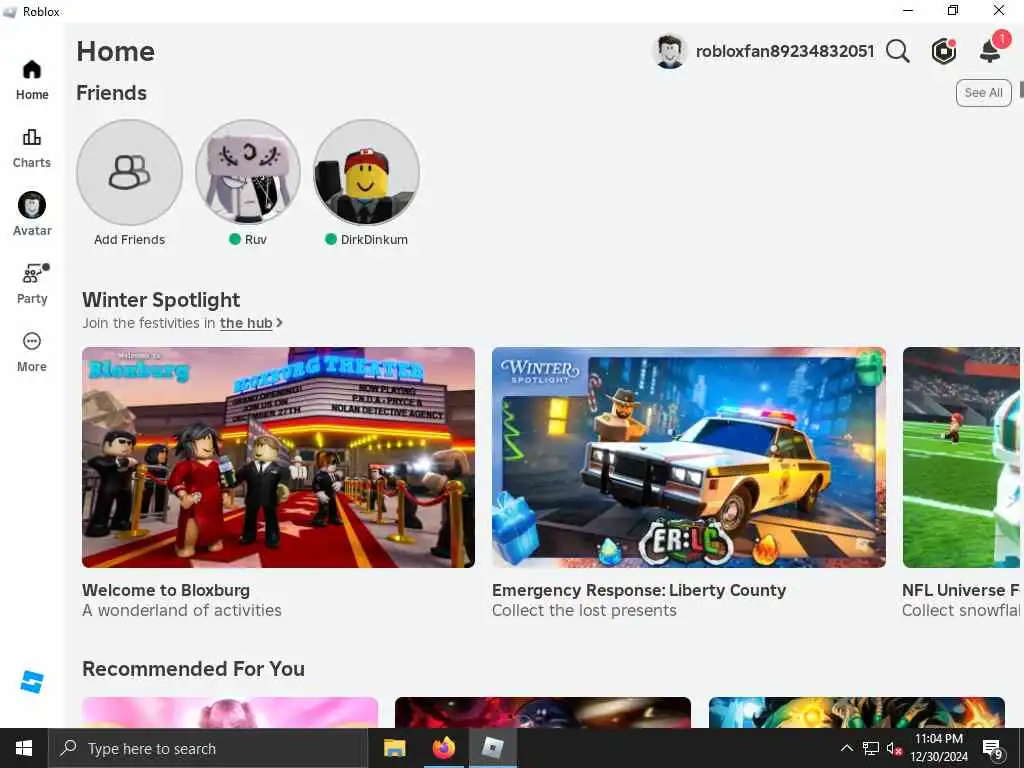Viewport: 1024px width, 768px height.
Task: Click Emergency Response: Liberty County title
Action: (x=639, y=590)
